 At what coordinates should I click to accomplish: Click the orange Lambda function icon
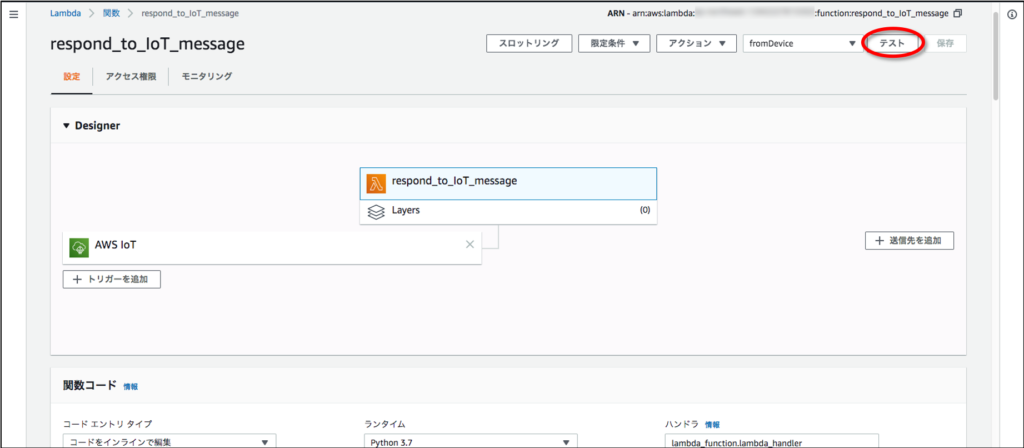[x=376, y=183]
